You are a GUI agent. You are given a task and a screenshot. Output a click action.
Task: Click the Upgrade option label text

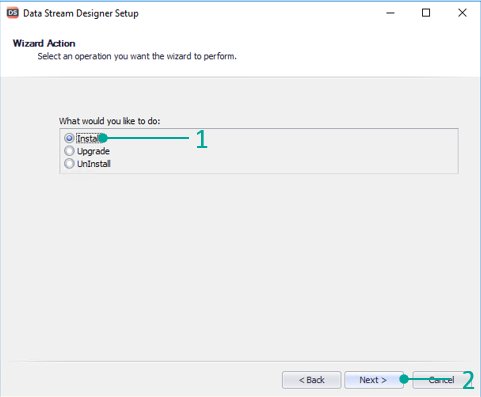tap(93, 151)
